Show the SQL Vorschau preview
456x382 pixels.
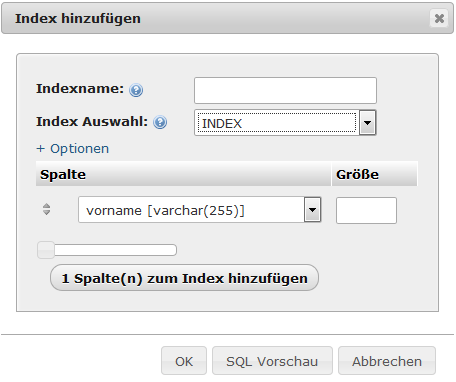pyautogui.click(x=272, y=361)
